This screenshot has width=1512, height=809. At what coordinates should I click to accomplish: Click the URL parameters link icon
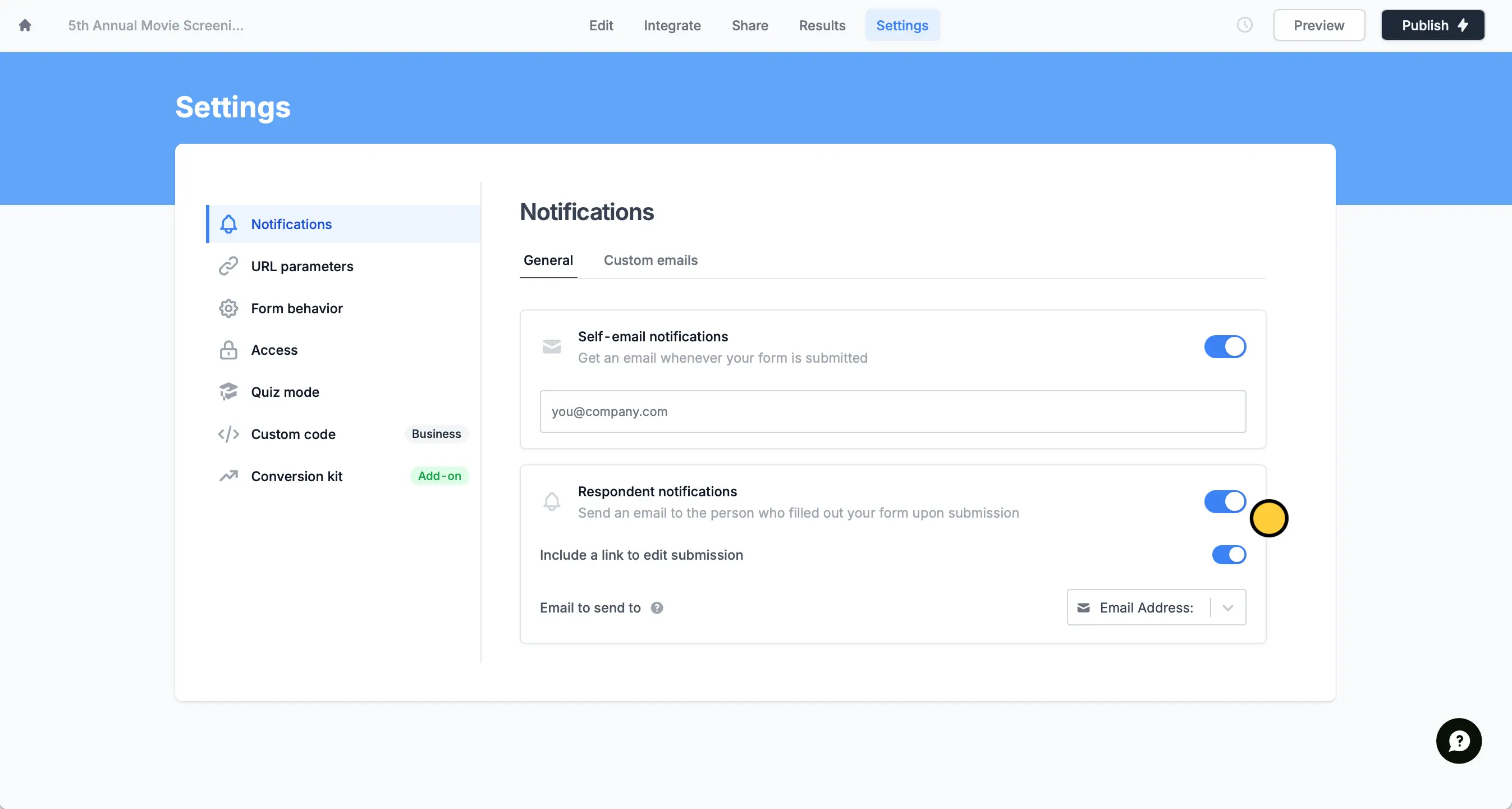coord(228,267)
